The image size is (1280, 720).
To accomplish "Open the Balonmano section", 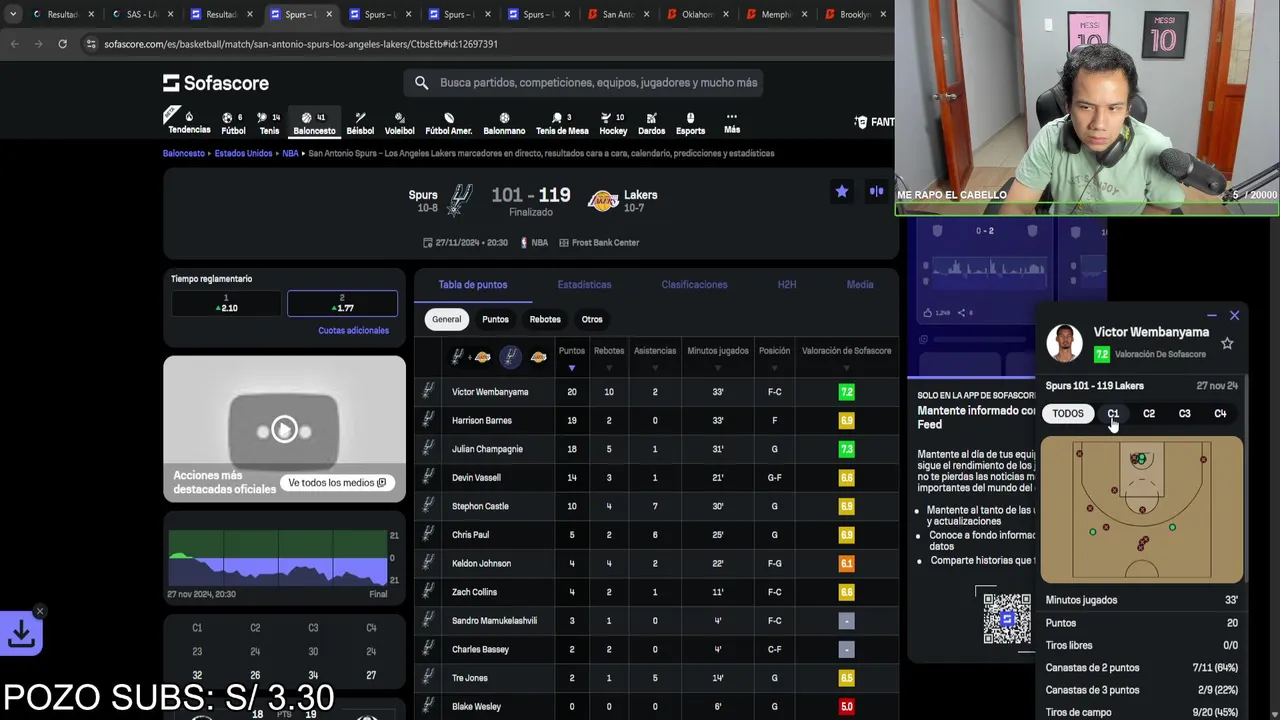I will [504, 123].
